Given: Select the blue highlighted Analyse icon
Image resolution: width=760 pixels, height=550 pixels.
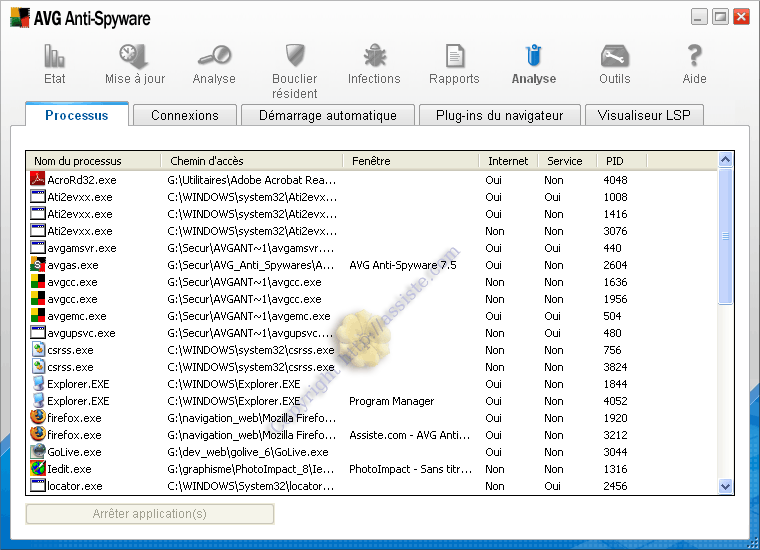Looking at the screenshot, I should click(534, 55).
